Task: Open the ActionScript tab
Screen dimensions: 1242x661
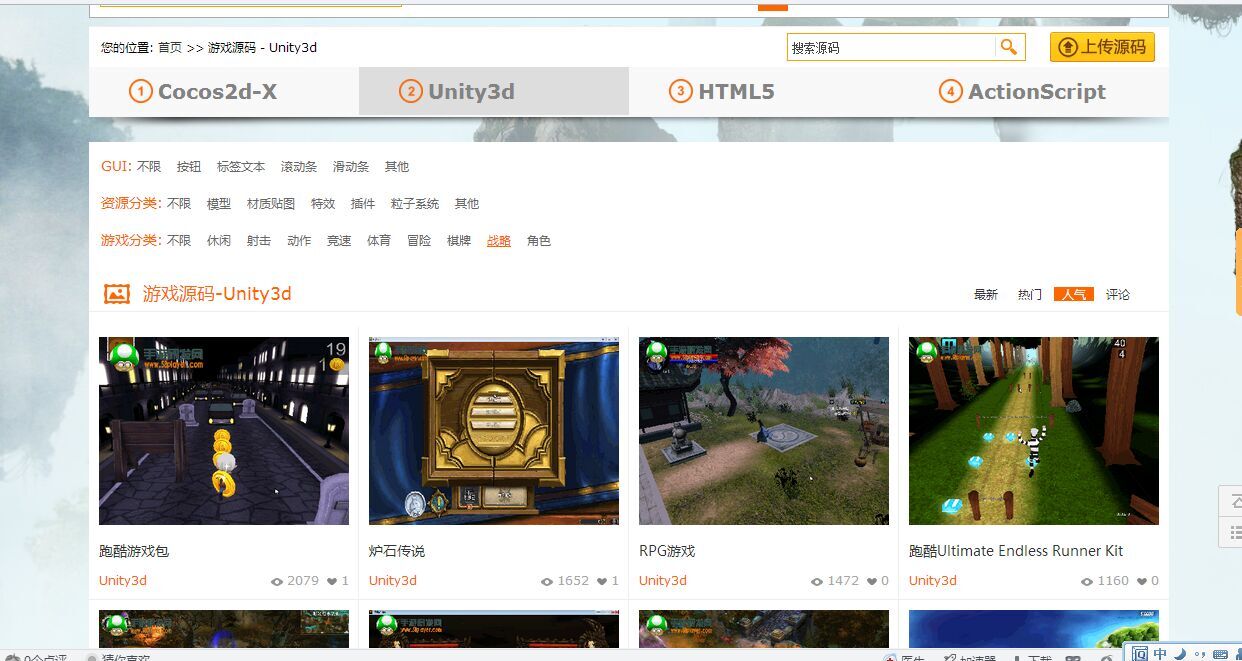Action: coord(1034,92)
